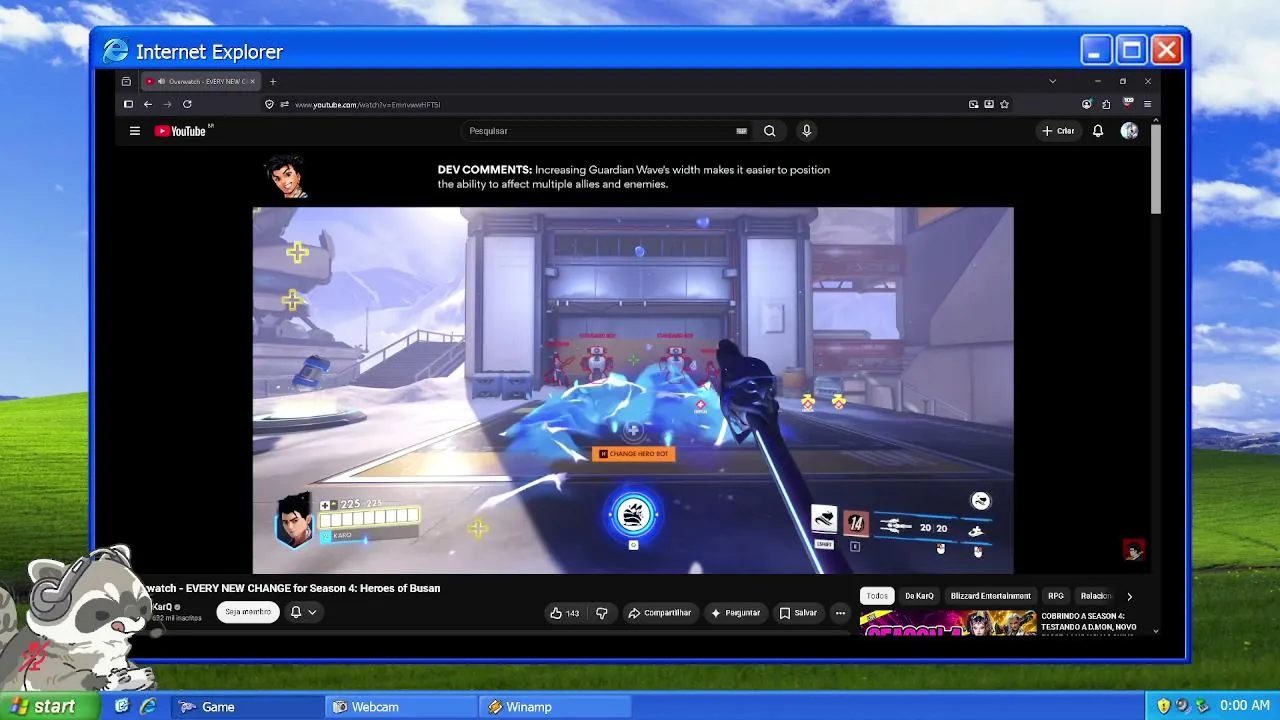Click the YouTube search magnifier button
Screen dimensions: 1280x720
point(769,131)
